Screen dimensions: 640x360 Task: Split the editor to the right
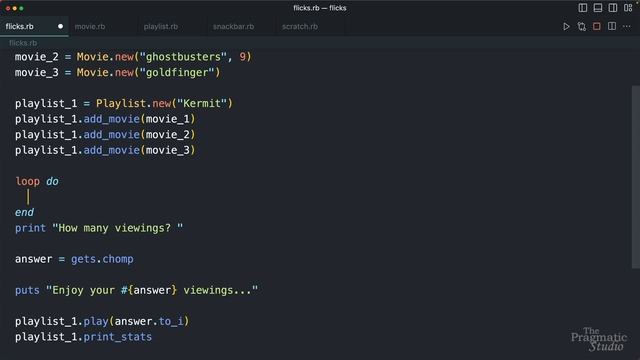(612, 27)
